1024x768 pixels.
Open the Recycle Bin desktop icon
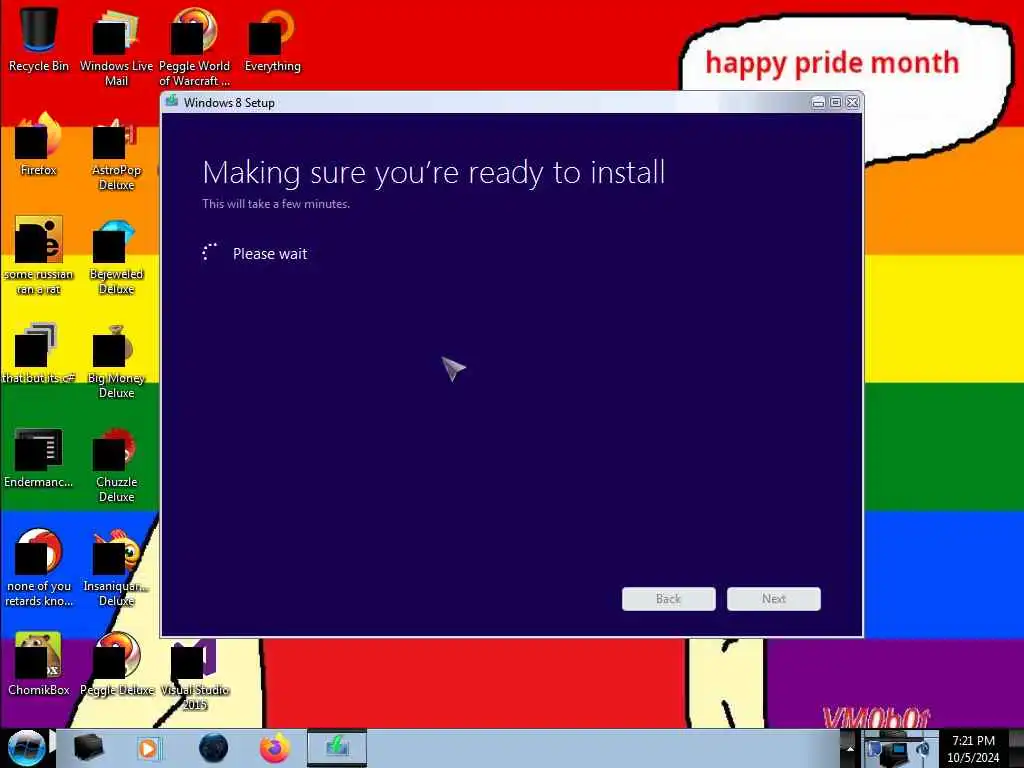pos(39,39)
